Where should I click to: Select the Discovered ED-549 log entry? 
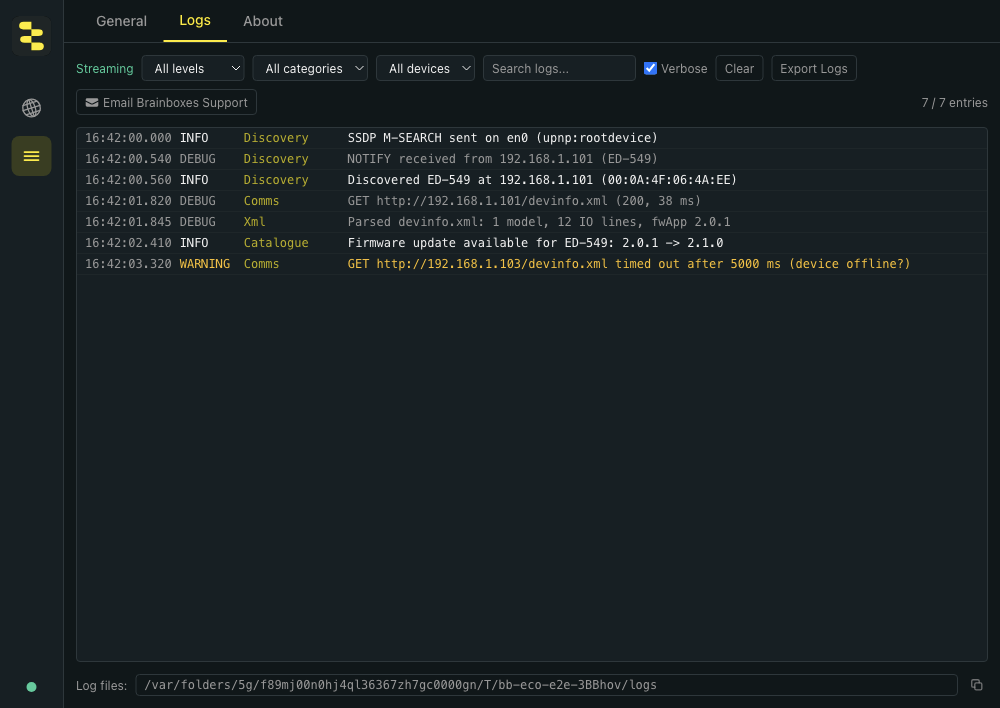(x=532, y=180)
